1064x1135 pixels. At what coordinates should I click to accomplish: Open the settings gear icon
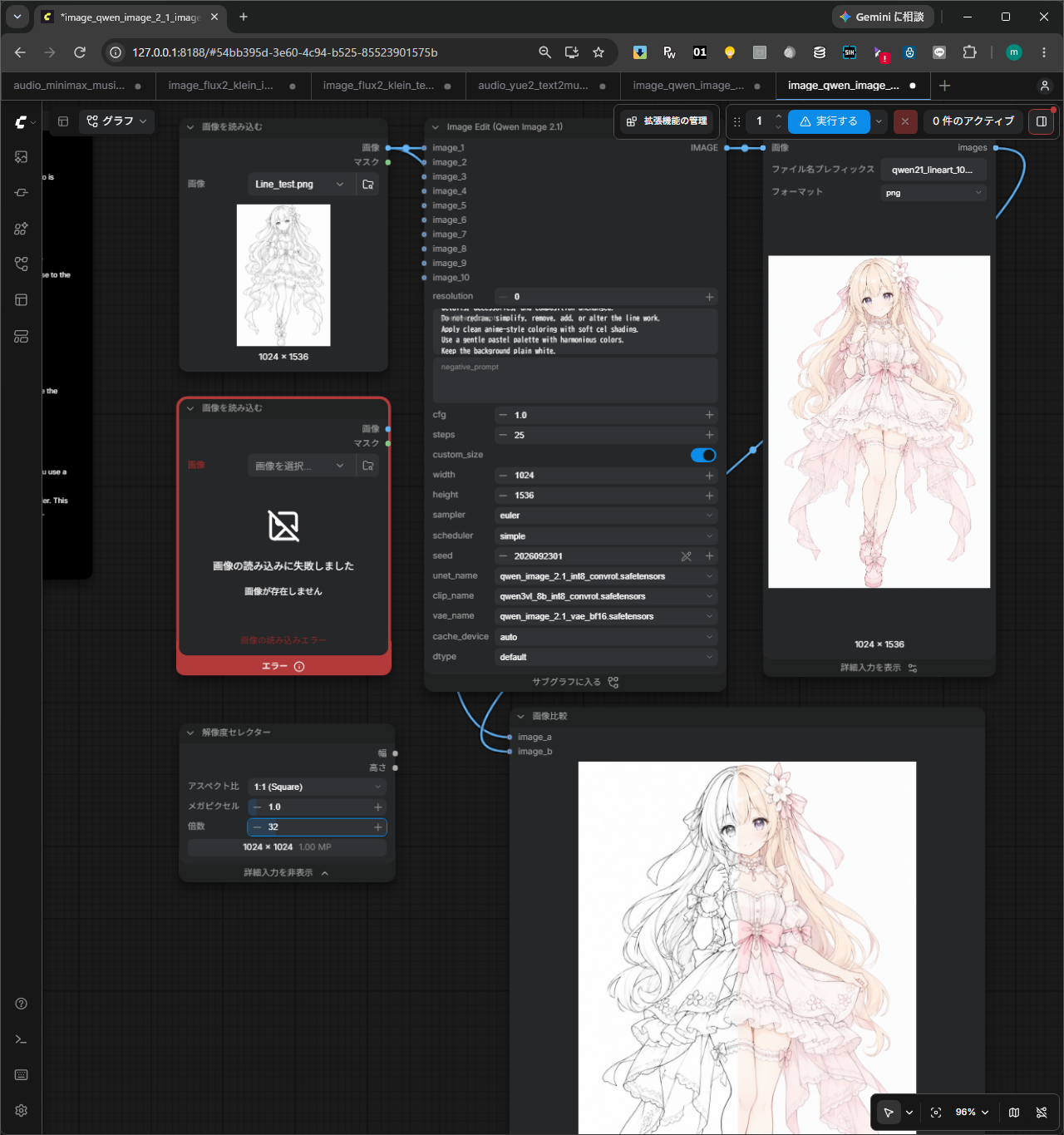[x=22, y=1111]
